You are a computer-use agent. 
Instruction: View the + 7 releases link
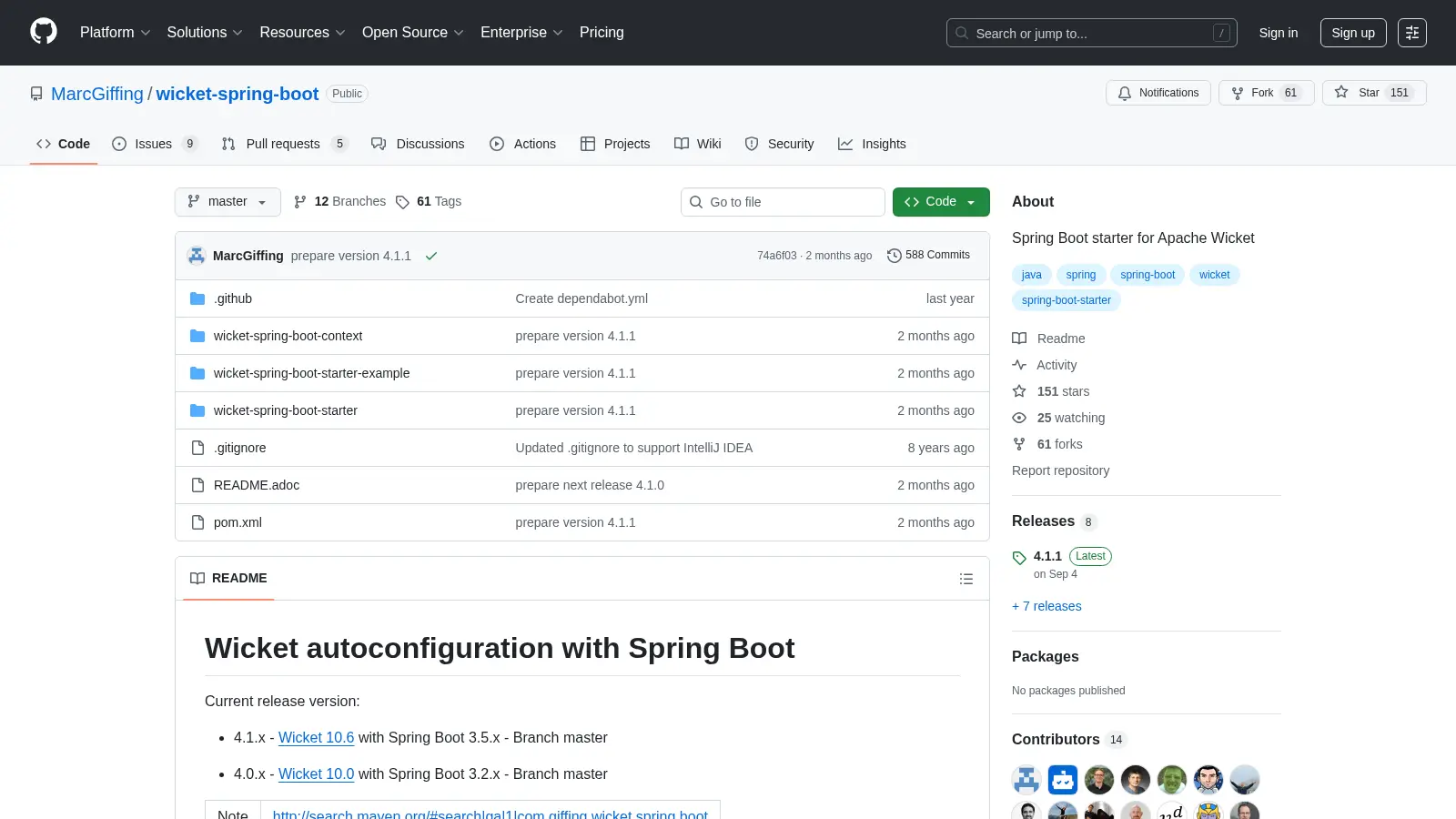click(1046, 606)
